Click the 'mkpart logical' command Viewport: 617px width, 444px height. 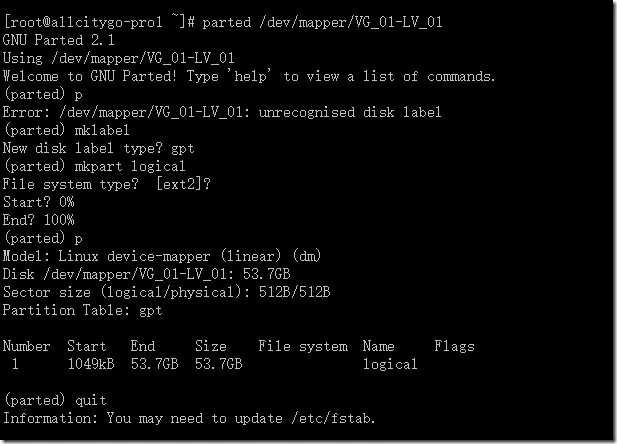(x=130, y=166)
